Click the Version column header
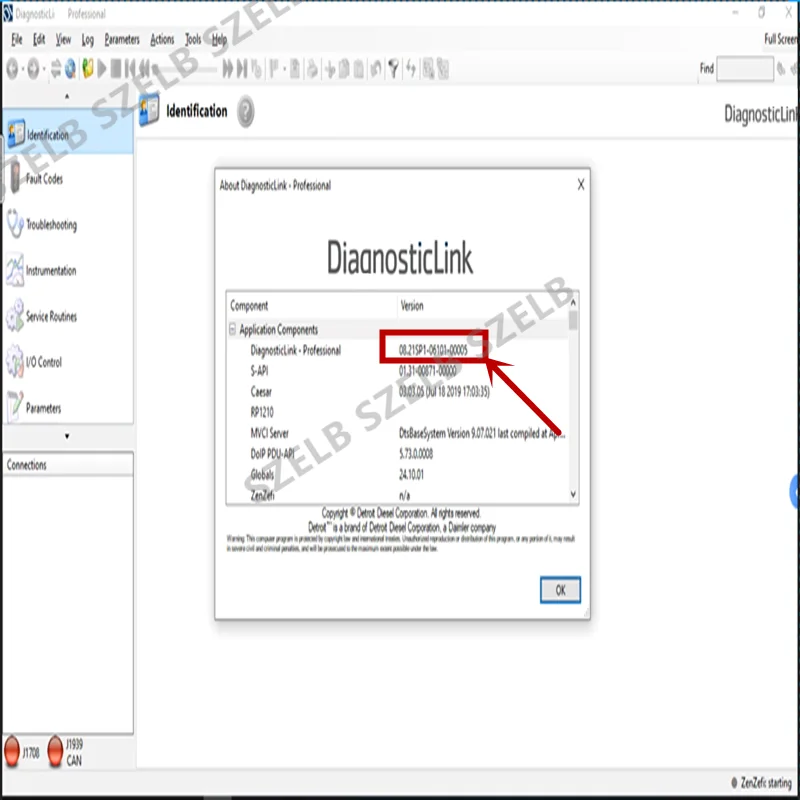The height and width of the screenshot is (800, 800). [482, 306]
